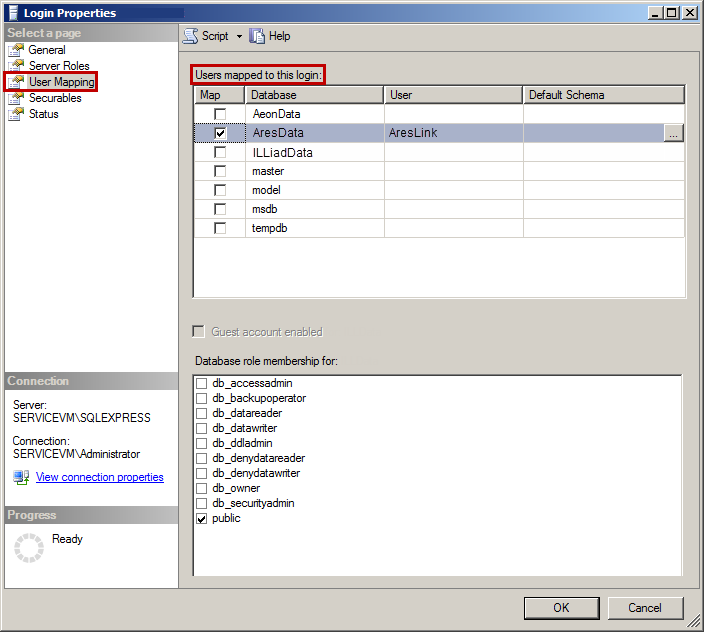704x632 pixels.
Task: Open the Script dropdown arrow
Action: pyautogui.click(x=239, y=37)
